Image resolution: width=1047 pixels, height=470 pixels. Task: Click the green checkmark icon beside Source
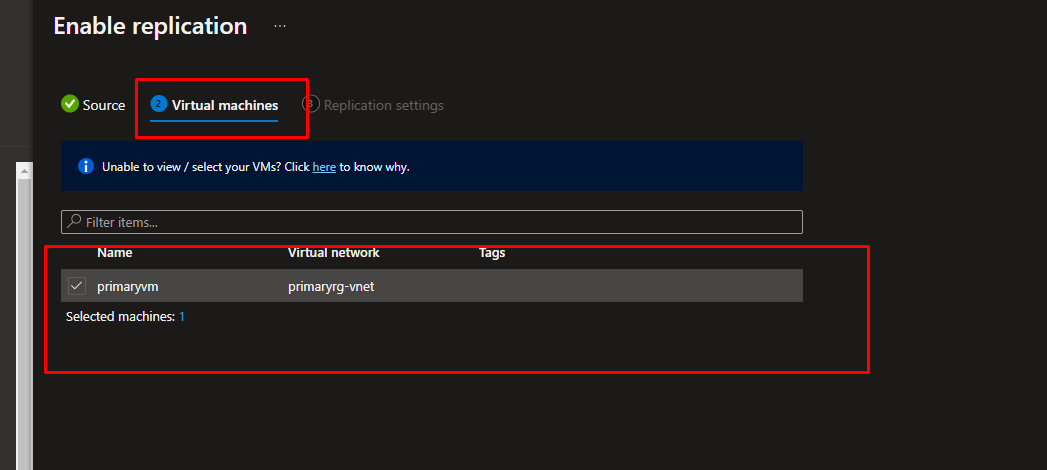point(69,104)
